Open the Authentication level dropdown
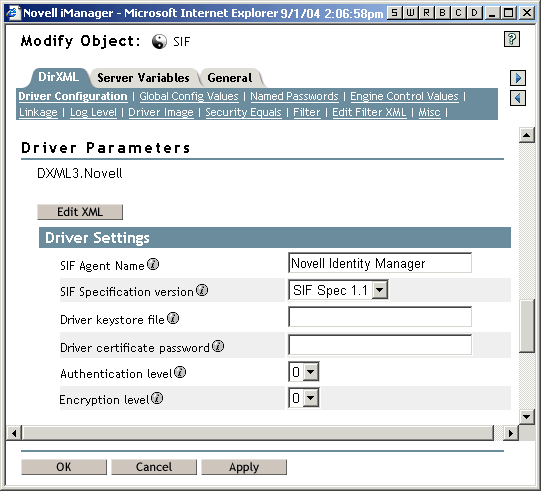The height and width of the screenshot is (491, 541). tap(311, 372)
